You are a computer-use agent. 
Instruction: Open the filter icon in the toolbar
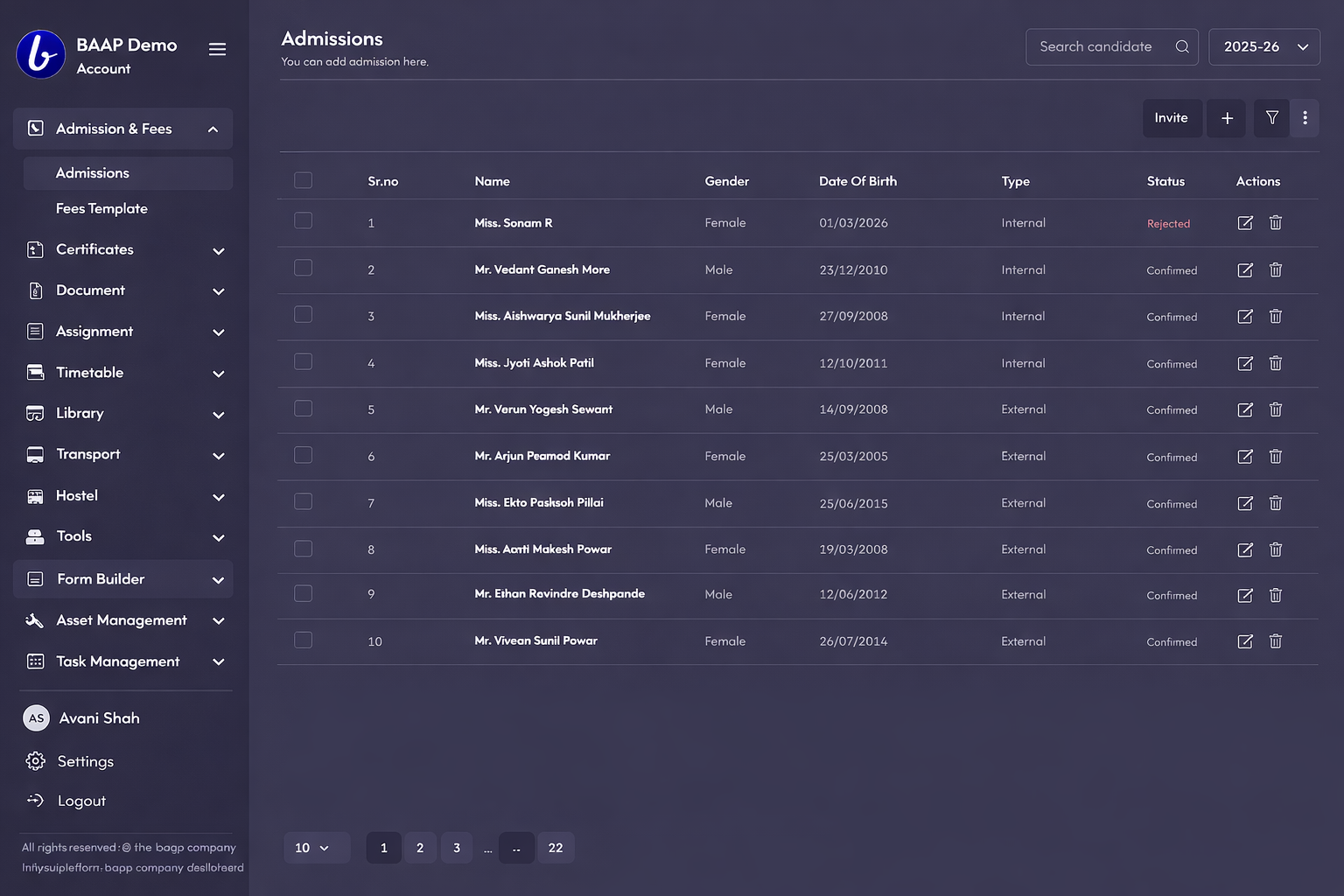point(1271,118)
